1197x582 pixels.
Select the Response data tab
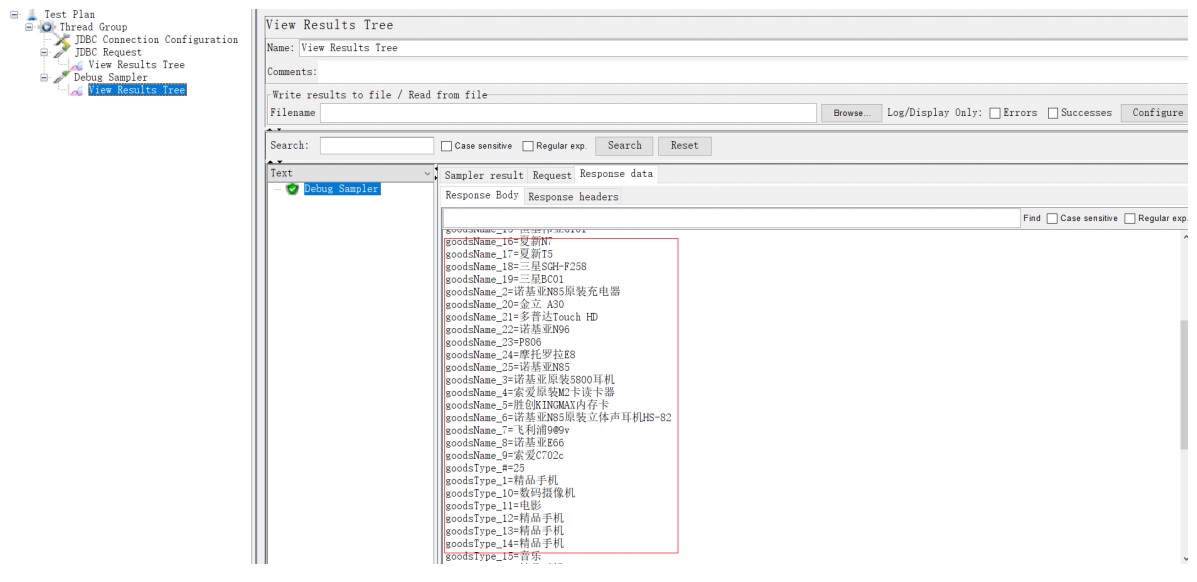[x=616, y=174]
